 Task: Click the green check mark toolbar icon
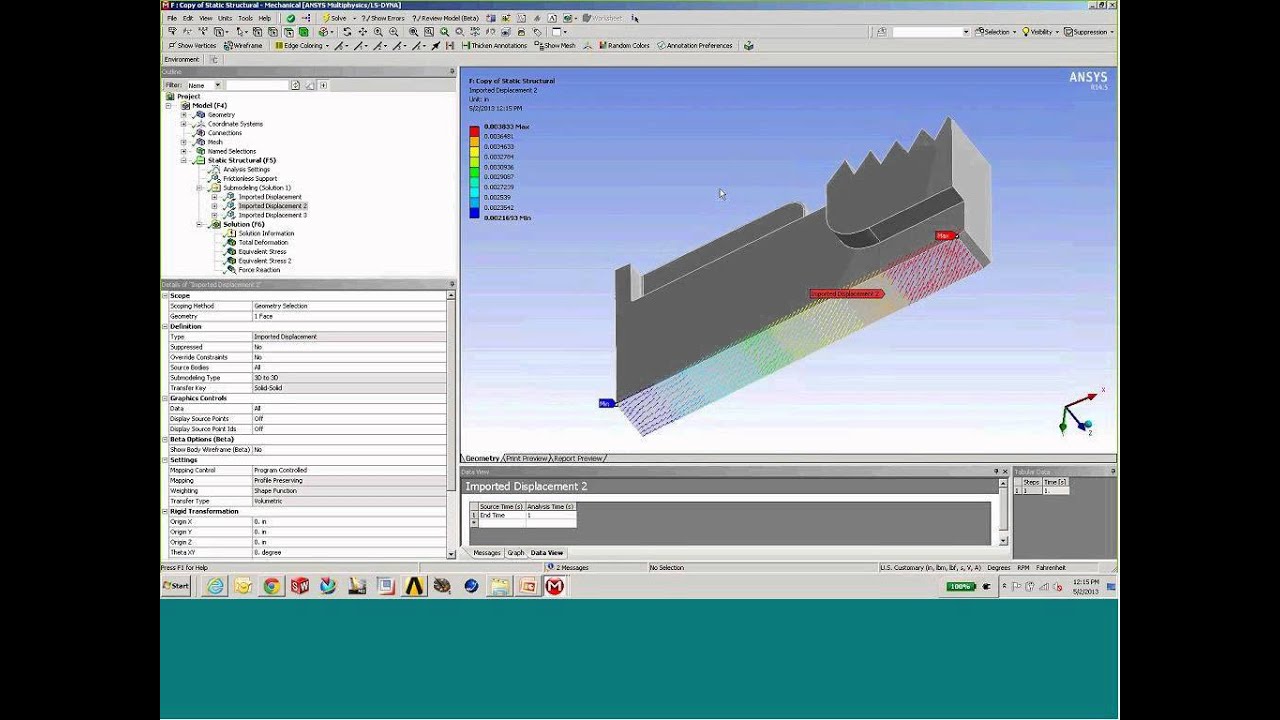click(290, 18)
